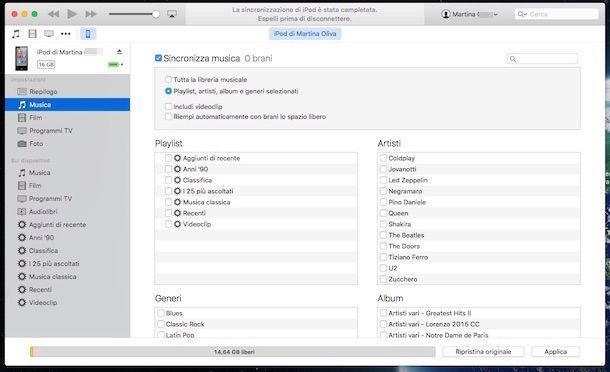
Task: Open Programmi TV under Sul dispositivo
Action: pos(68,198)
